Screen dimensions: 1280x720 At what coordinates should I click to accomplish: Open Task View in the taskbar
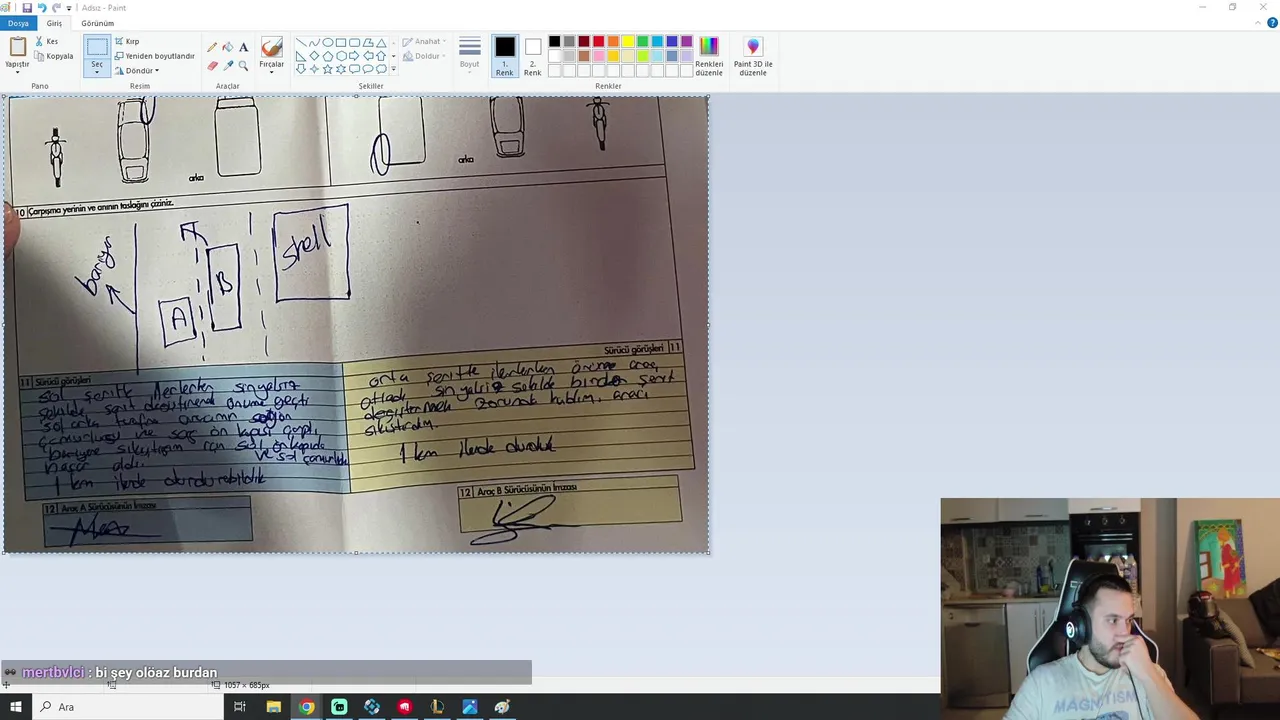240,707
